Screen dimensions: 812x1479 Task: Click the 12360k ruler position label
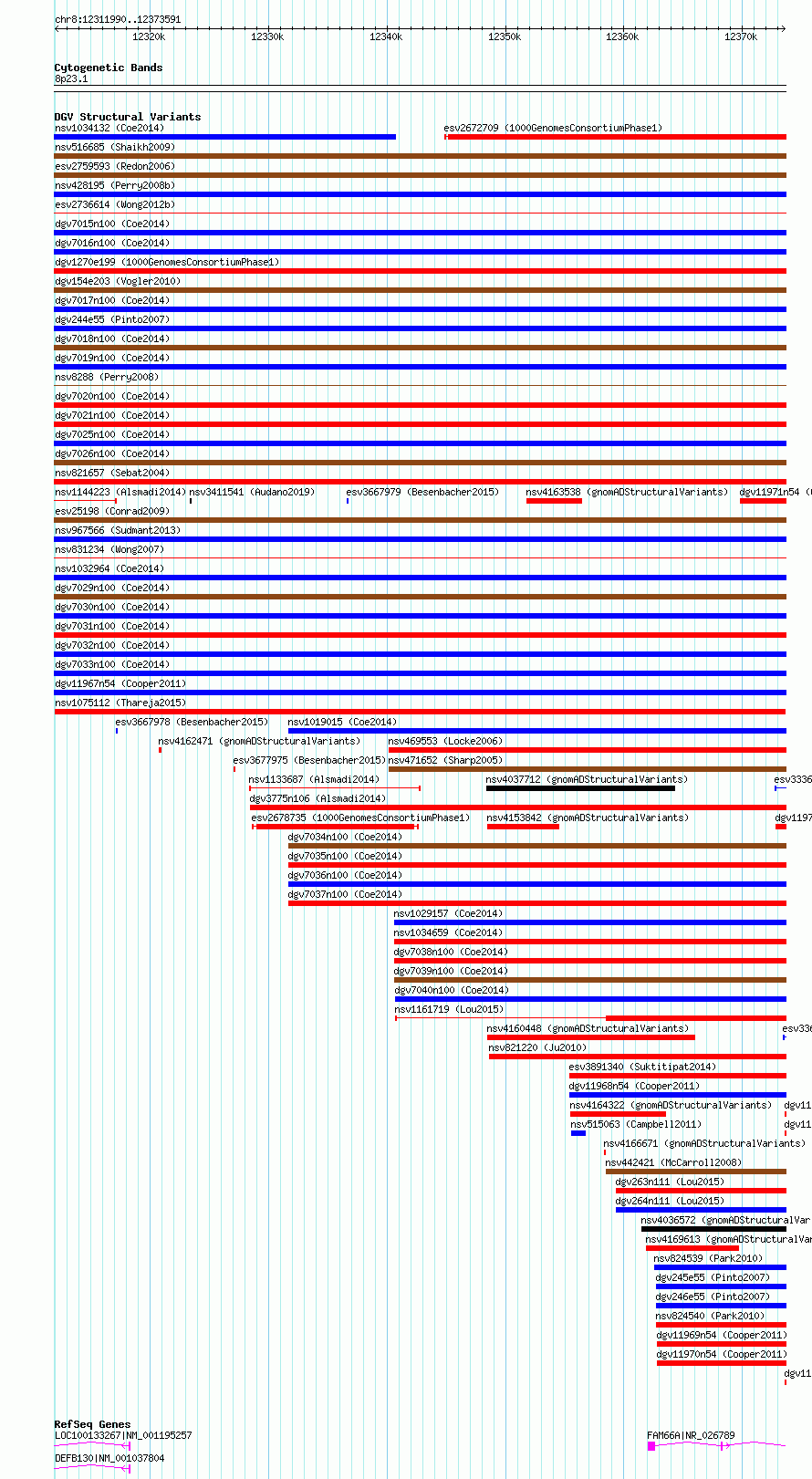click(622, 36)
